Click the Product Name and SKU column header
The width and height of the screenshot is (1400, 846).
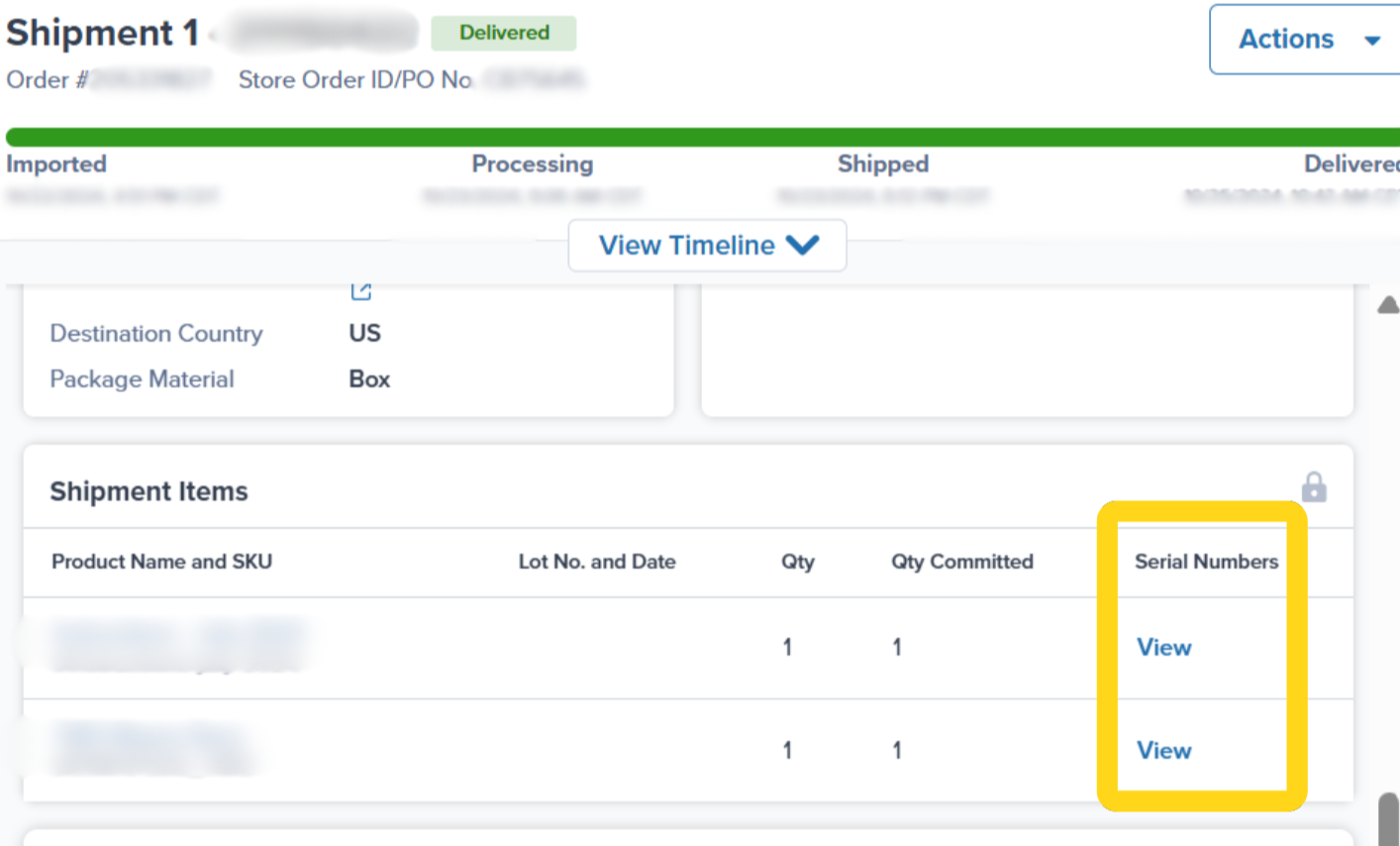pyautogui.click(x=160, y=562)
